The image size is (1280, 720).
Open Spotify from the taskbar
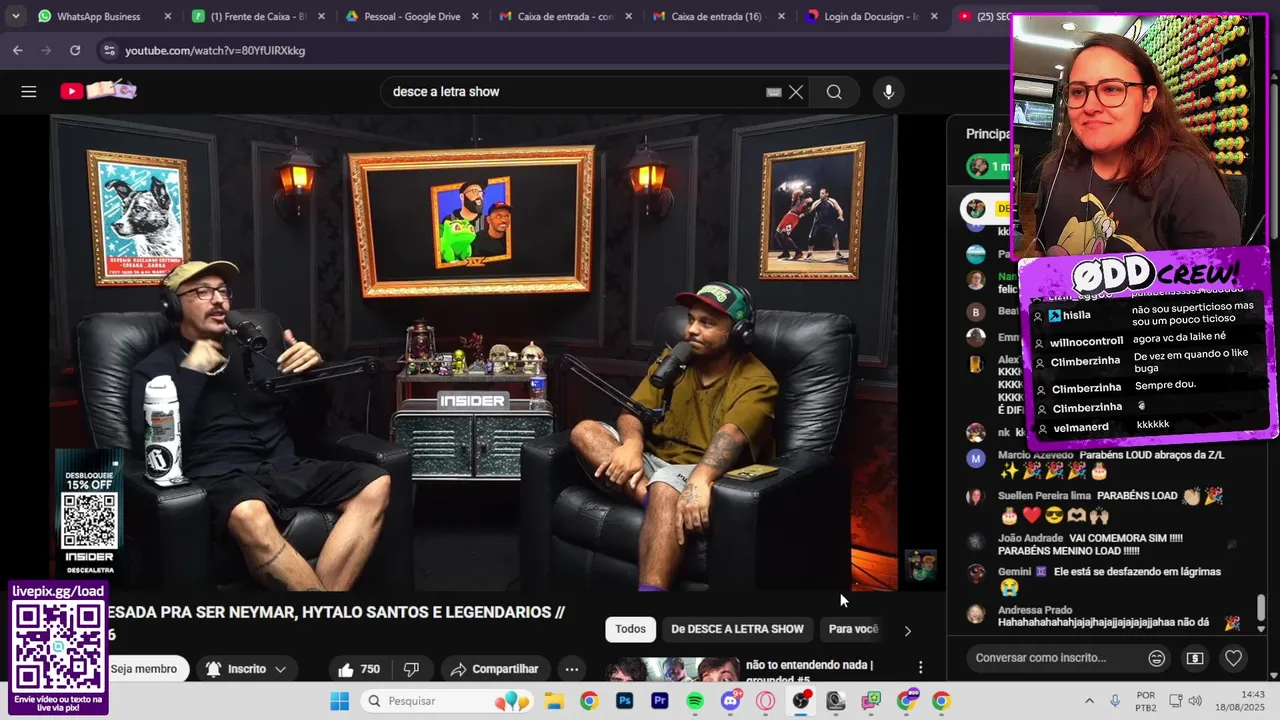pyautogui.click(x=695, y=701)
